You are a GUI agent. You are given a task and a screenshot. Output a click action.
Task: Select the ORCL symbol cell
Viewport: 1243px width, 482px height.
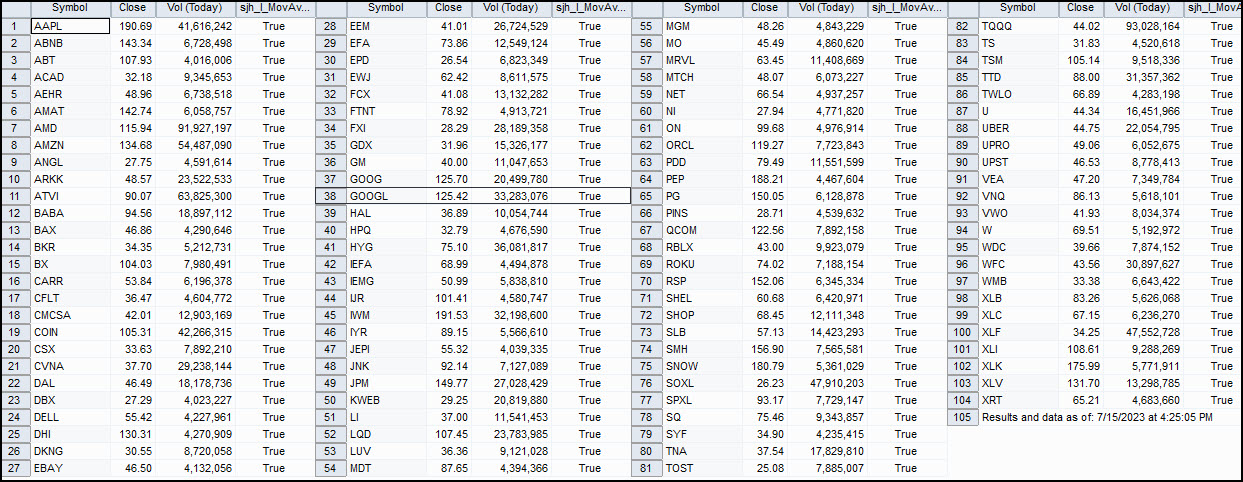click(x=702, y=145)
